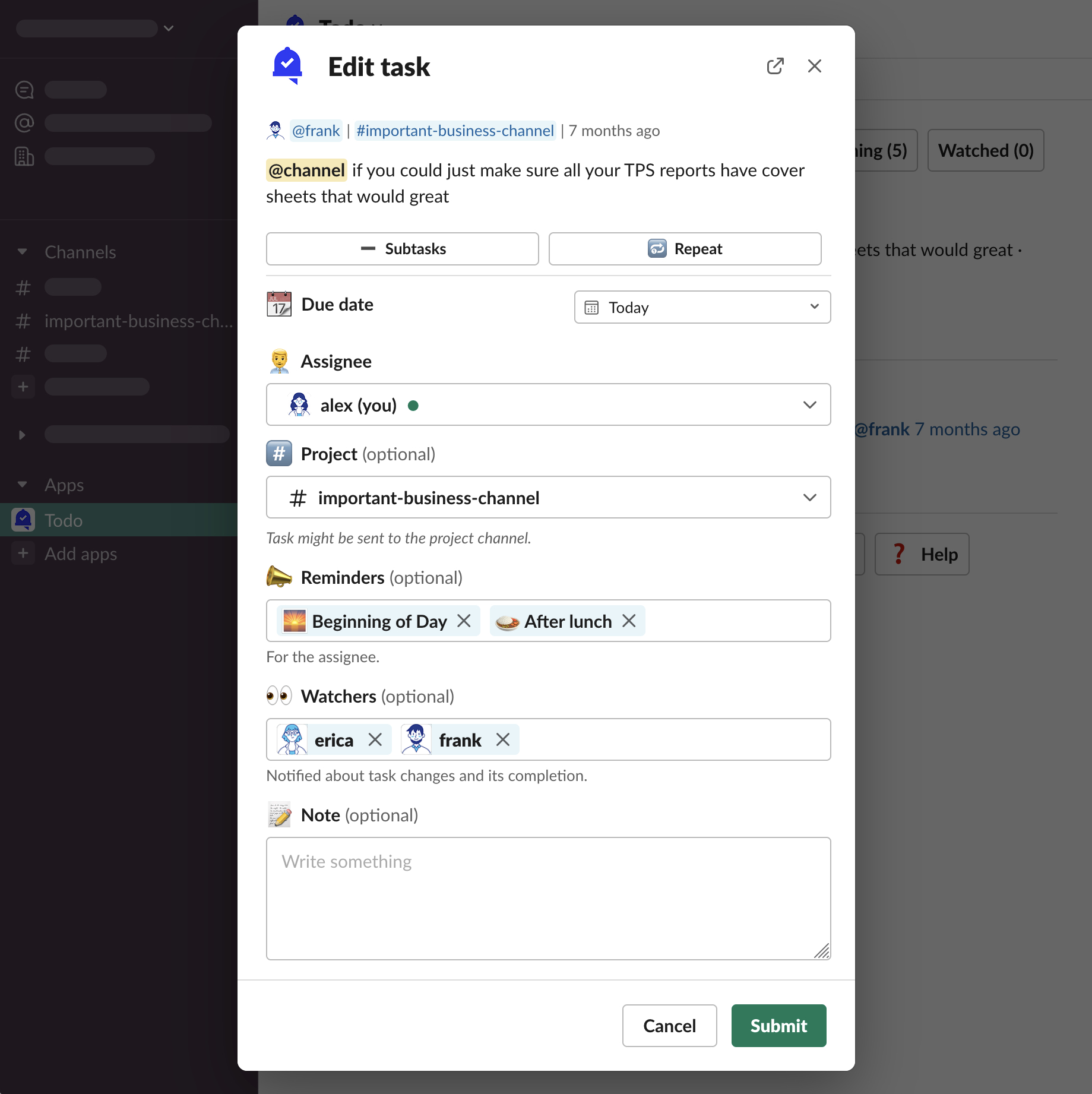Click the Subtasks button
Image resolution: width=1092 pixels, height=1094 pixels.
[x=402, y=249]
